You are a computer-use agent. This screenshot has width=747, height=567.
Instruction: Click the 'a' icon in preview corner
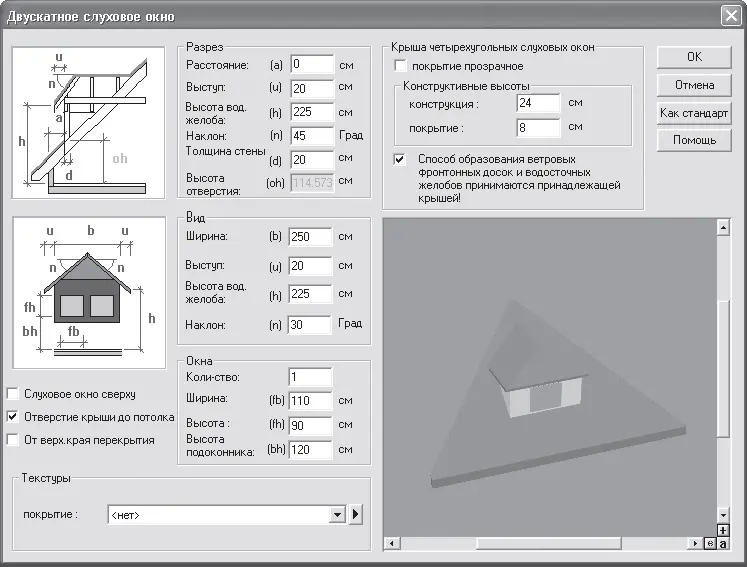coord(722,544)
